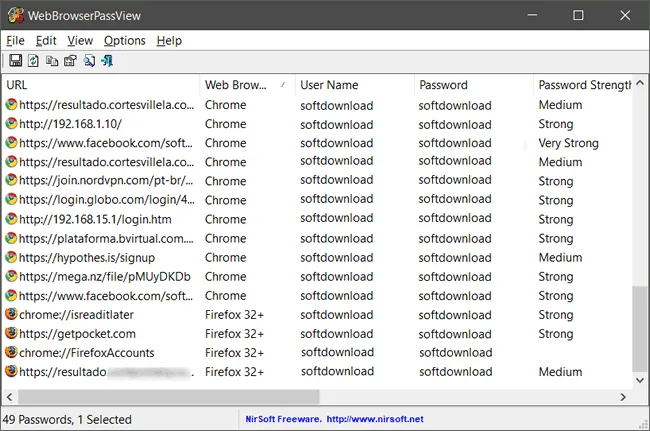Sort by the Web Browser column header
This screenshot has width=650, height=431.
click(x=247, y=85)
